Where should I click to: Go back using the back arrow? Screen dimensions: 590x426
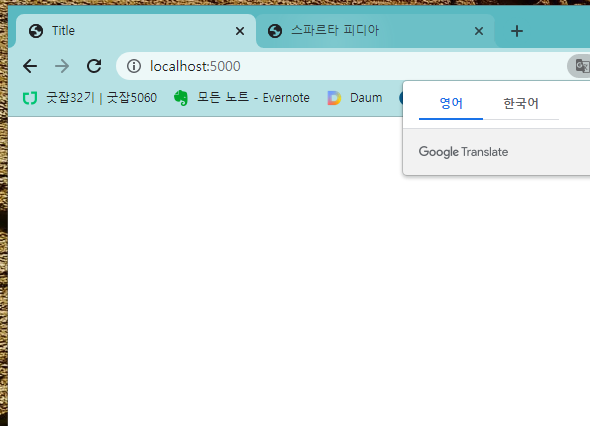[30, 66]
